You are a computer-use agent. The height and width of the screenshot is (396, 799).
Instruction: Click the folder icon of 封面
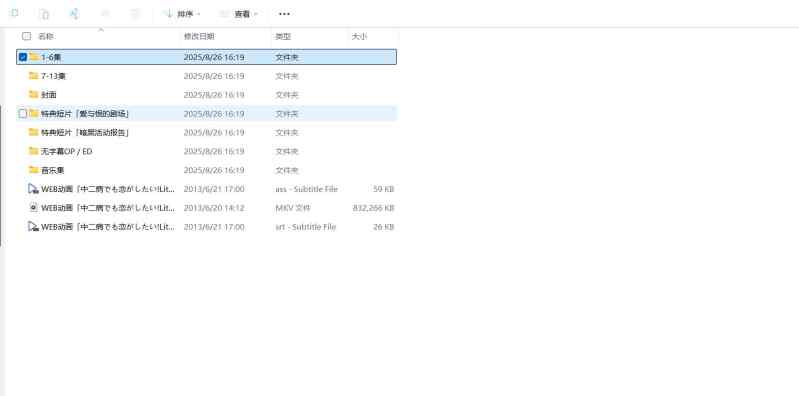pyautogui.click(x=34, y=94)
